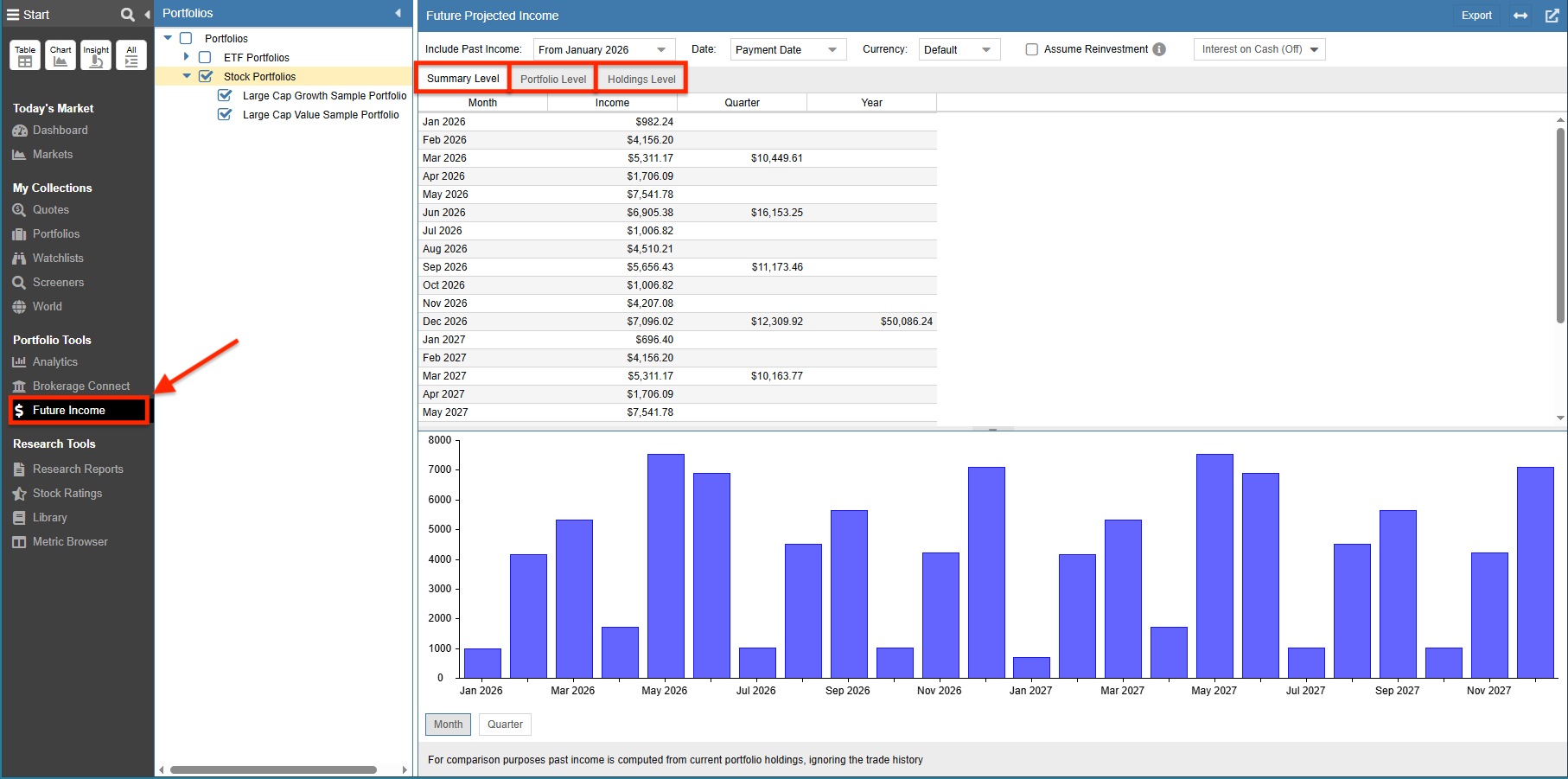This screenshot has width=1568, height=779.
Task: Collapse the Stock Portfolios node
Action: click(x=187, y=76)
